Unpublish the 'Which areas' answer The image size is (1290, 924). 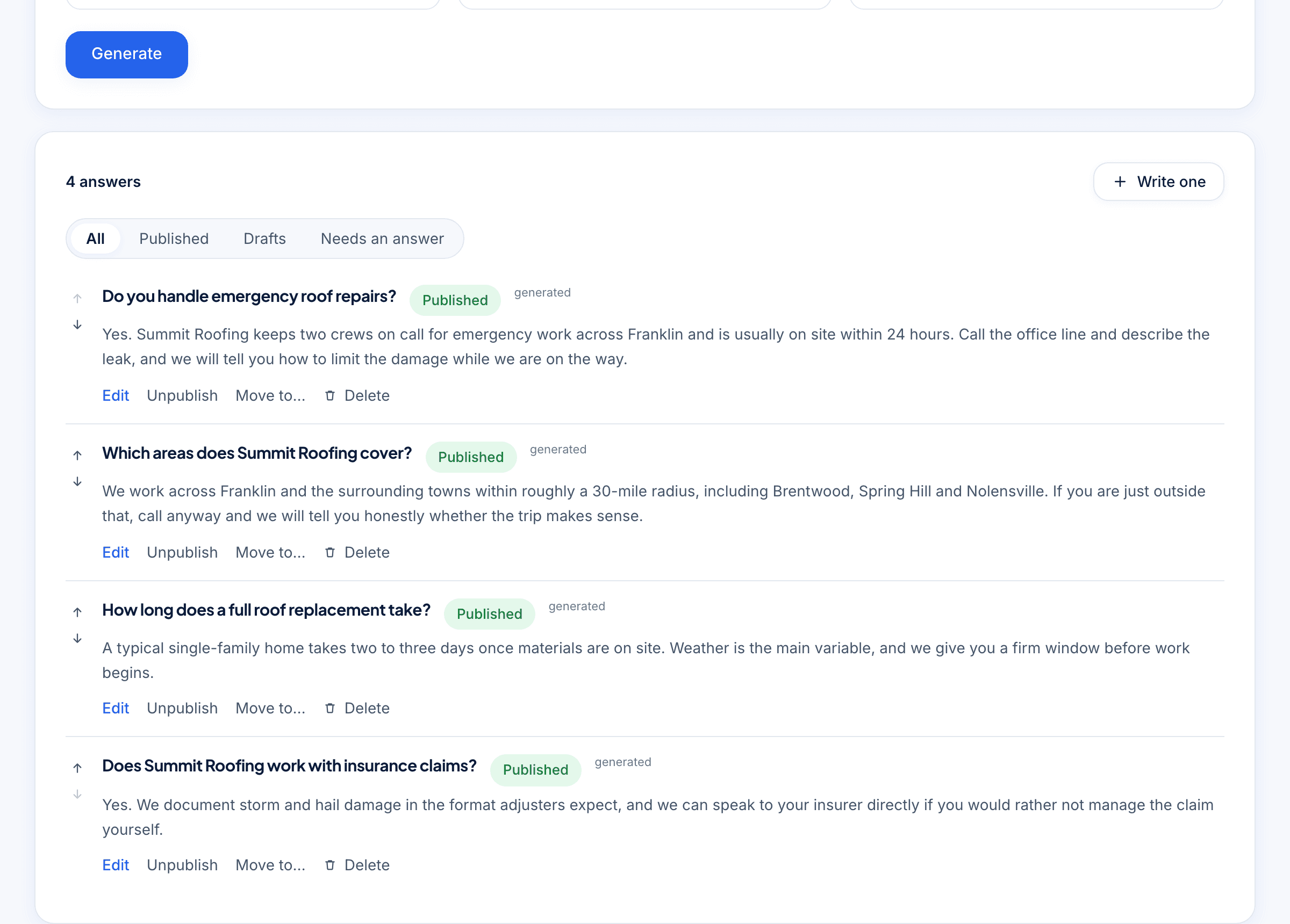pyautogui.click(x=182, y=552)
